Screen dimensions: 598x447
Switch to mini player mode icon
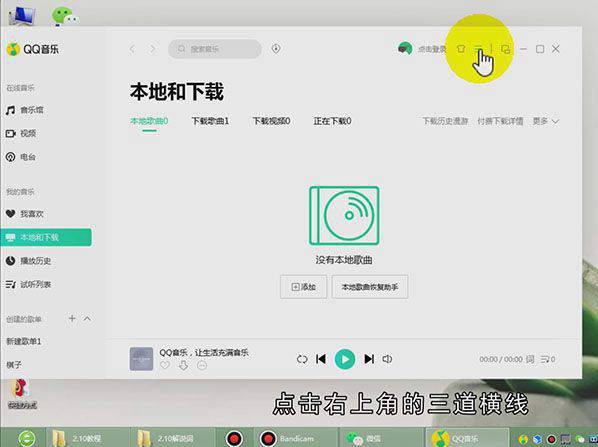(x=506, y=49)
